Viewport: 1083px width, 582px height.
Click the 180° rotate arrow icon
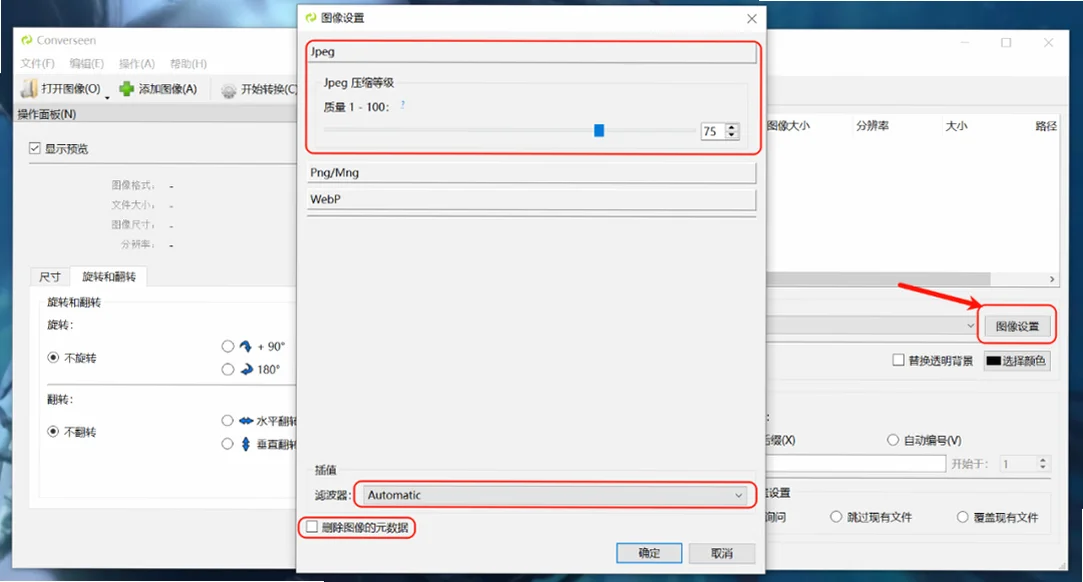click(x=247, y=369)
